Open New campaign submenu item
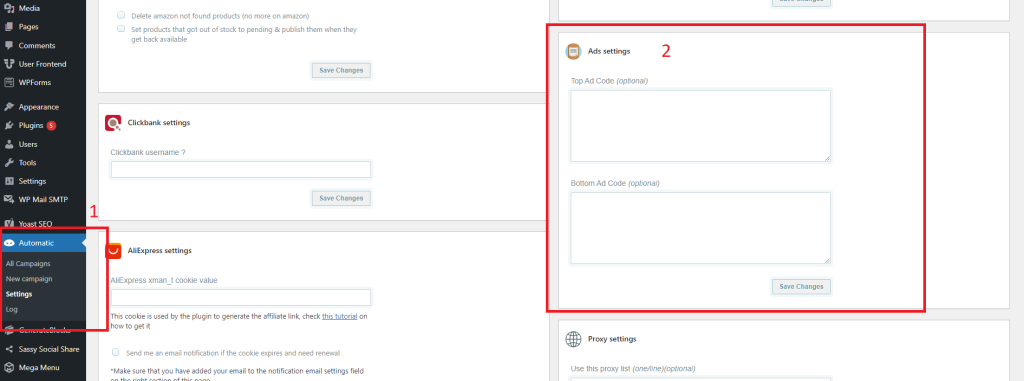 pyautogui.click(x=29, y=278)
